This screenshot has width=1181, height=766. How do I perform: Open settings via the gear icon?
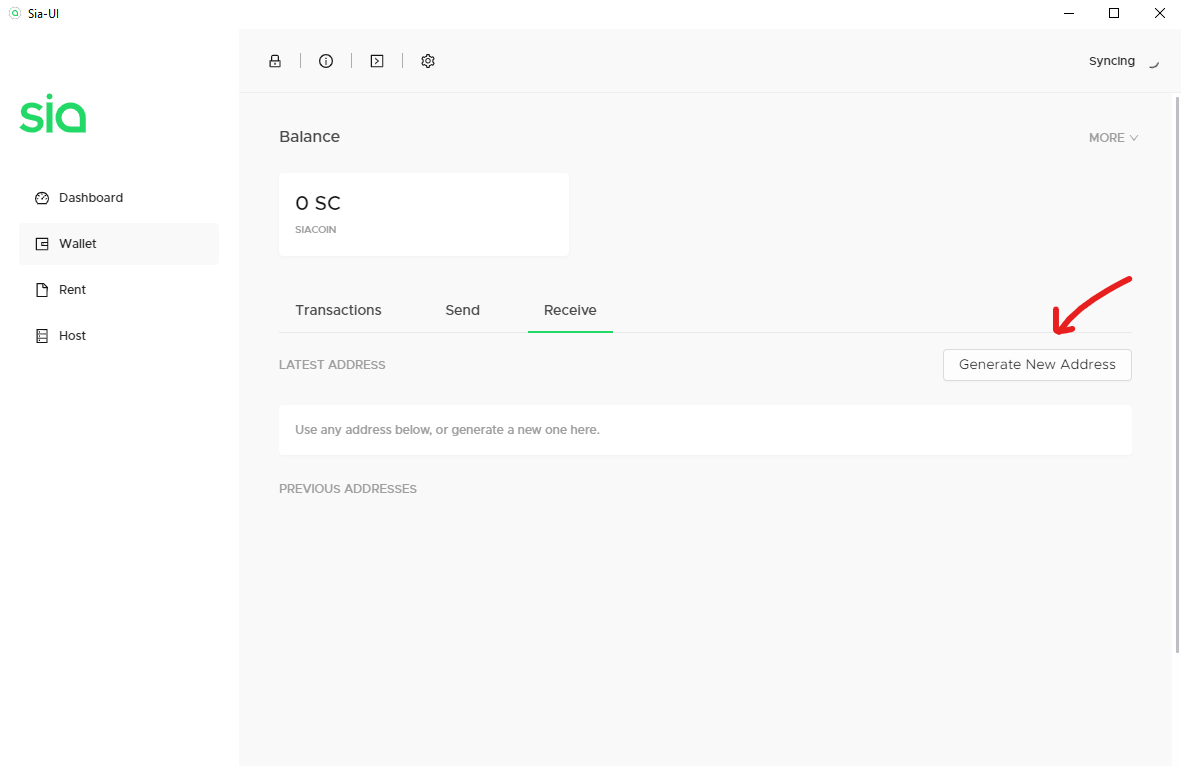pyautogui.click(x=428, y=61)
